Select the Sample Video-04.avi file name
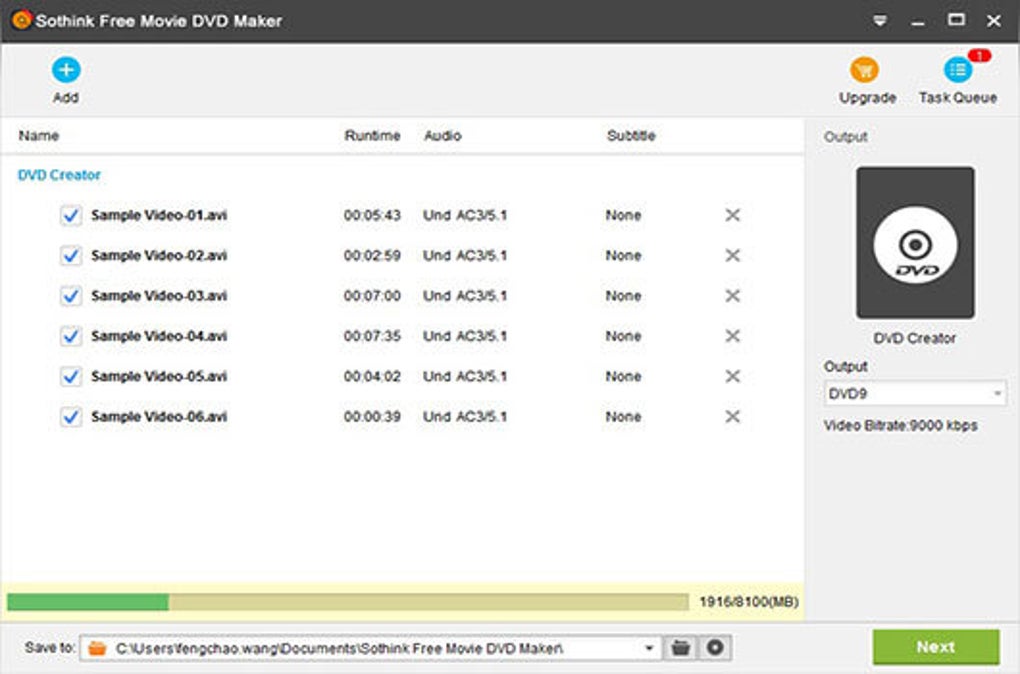Viewport: 1020px width, 674px height. pos(159,336)
